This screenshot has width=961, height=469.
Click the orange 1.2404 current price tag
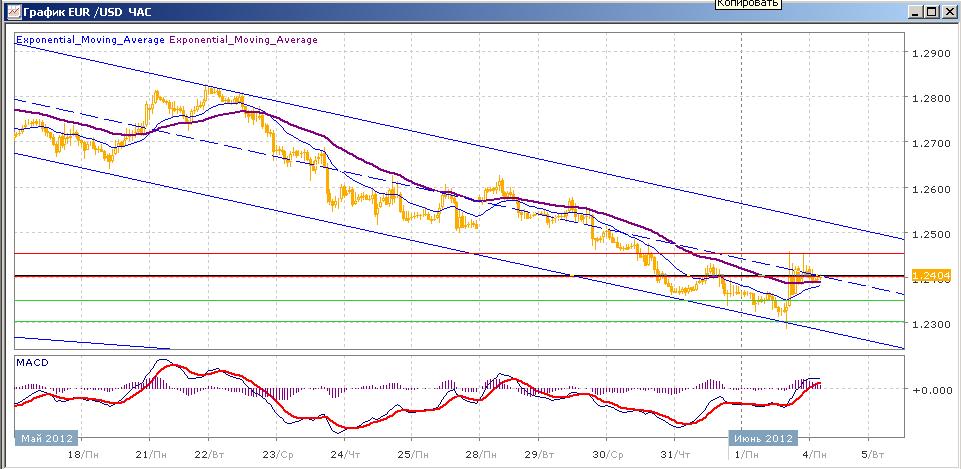coord(930,276)
